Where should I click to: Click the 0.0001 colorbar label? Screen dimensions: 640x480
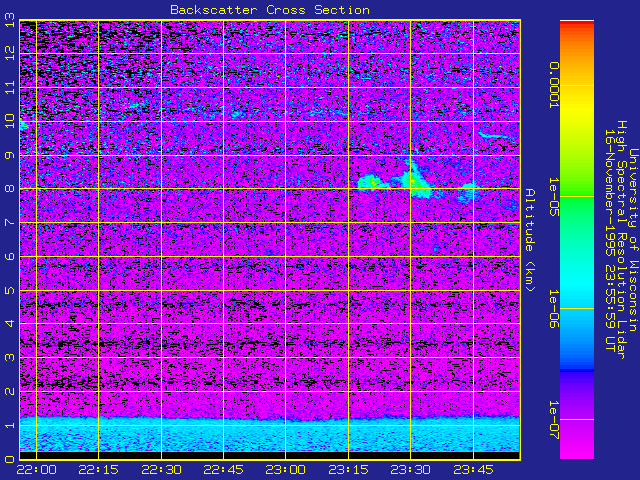[553, 85]
